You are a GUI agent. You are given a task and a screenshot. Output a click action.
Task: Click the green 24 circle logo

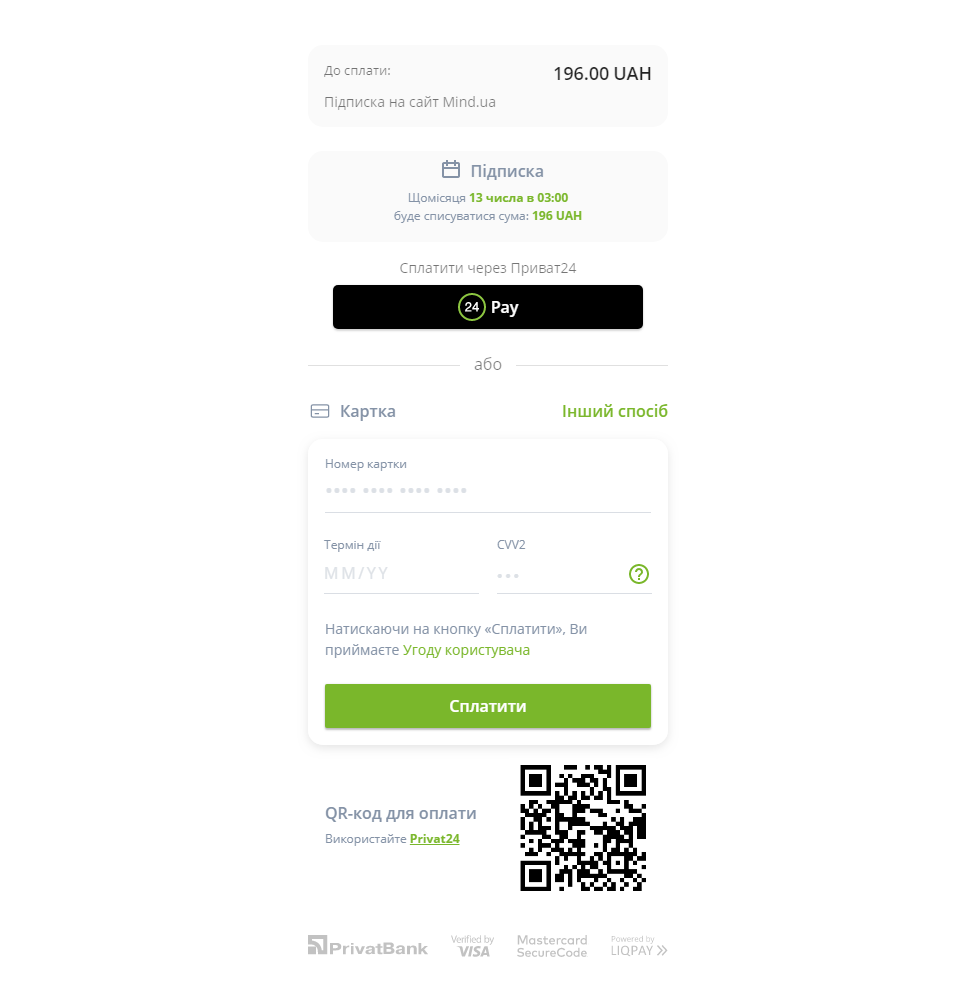tap(472, 307)
